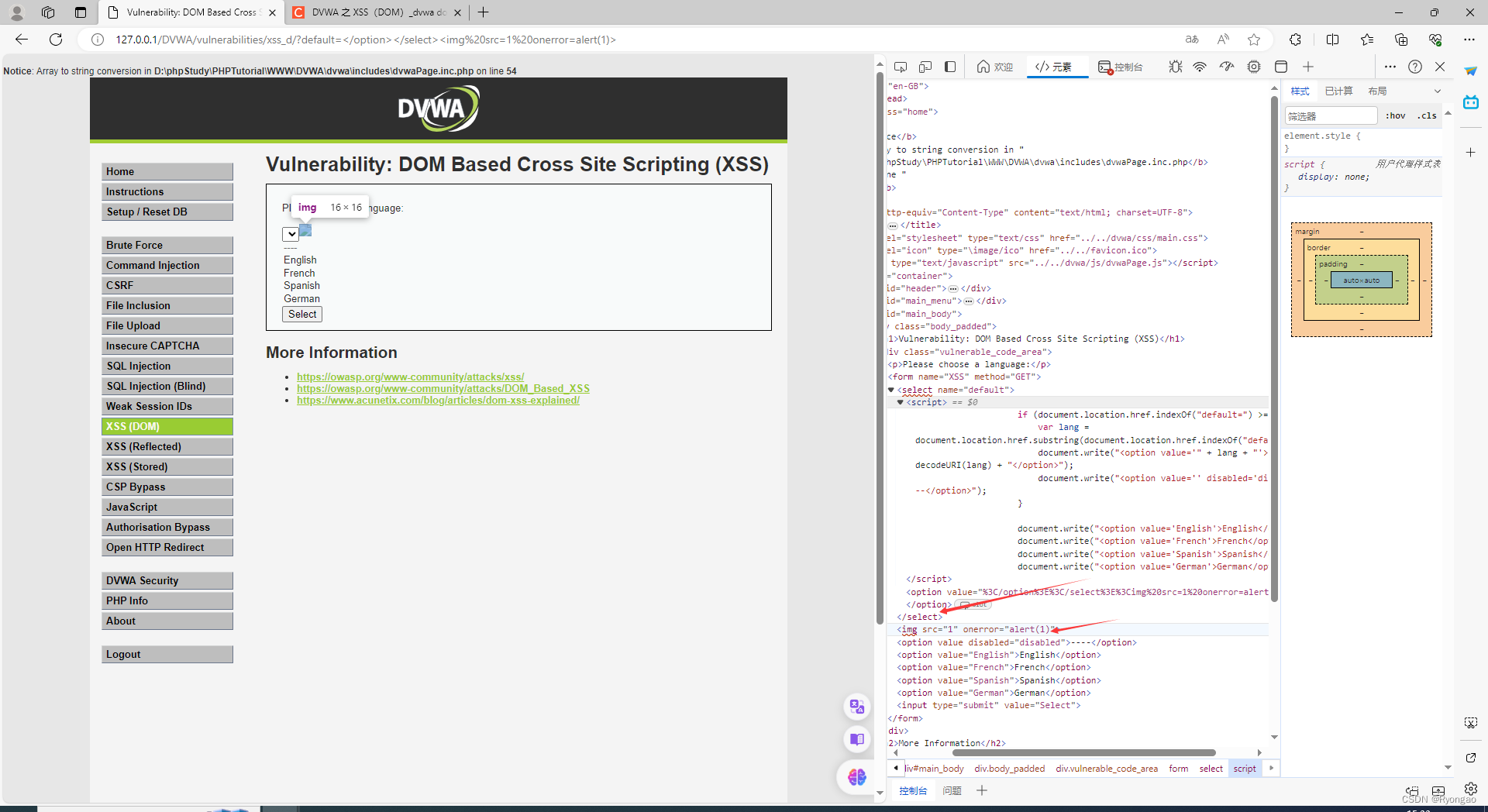Click the drawer 问题 Issues tab
Screen dimensions: 1488x812
coord(952,791)
